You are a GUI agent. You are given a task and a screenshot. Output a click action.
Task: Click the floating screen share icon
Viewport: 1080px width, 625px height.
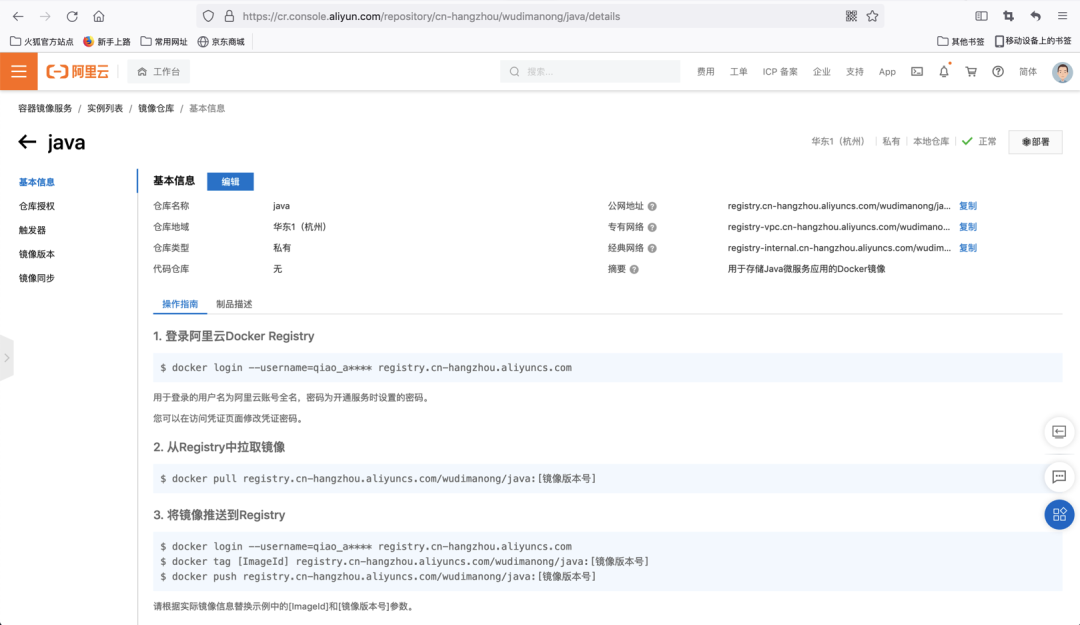(1059, 432)
